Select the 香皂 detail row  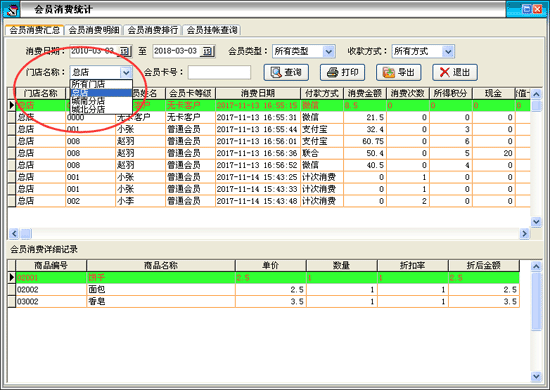[x=263, y=302]
